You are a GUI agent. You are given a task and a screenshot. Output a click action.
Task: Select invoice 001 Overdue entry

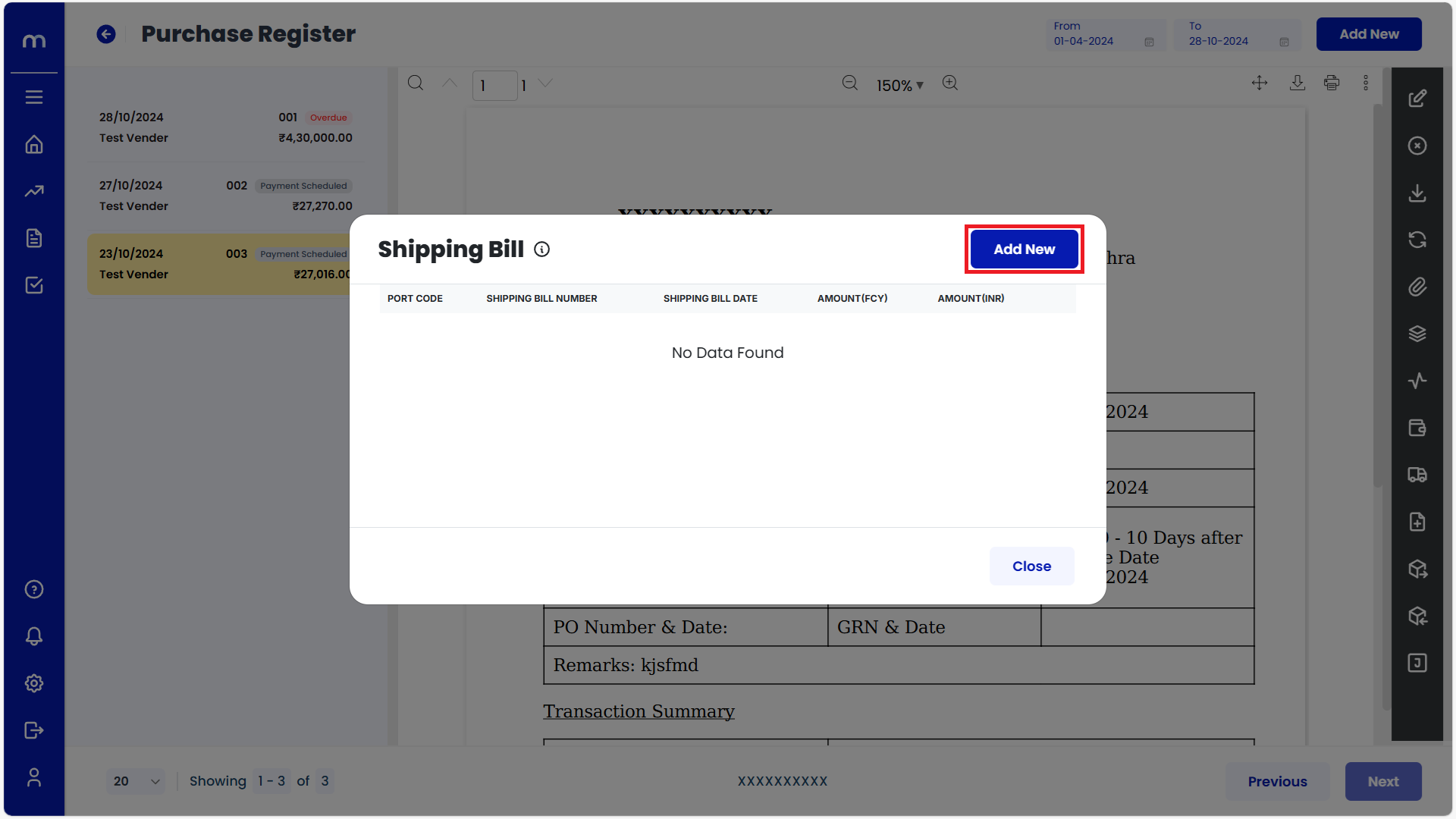coord(225,127)
